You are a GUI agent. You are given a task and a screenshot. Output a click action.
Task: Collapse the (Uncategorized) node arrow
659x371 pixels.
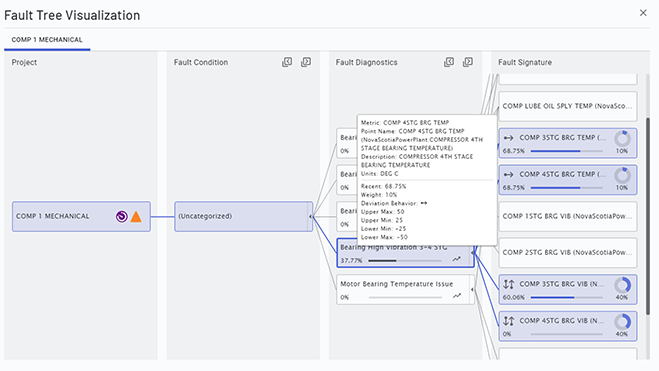(311, 216)
